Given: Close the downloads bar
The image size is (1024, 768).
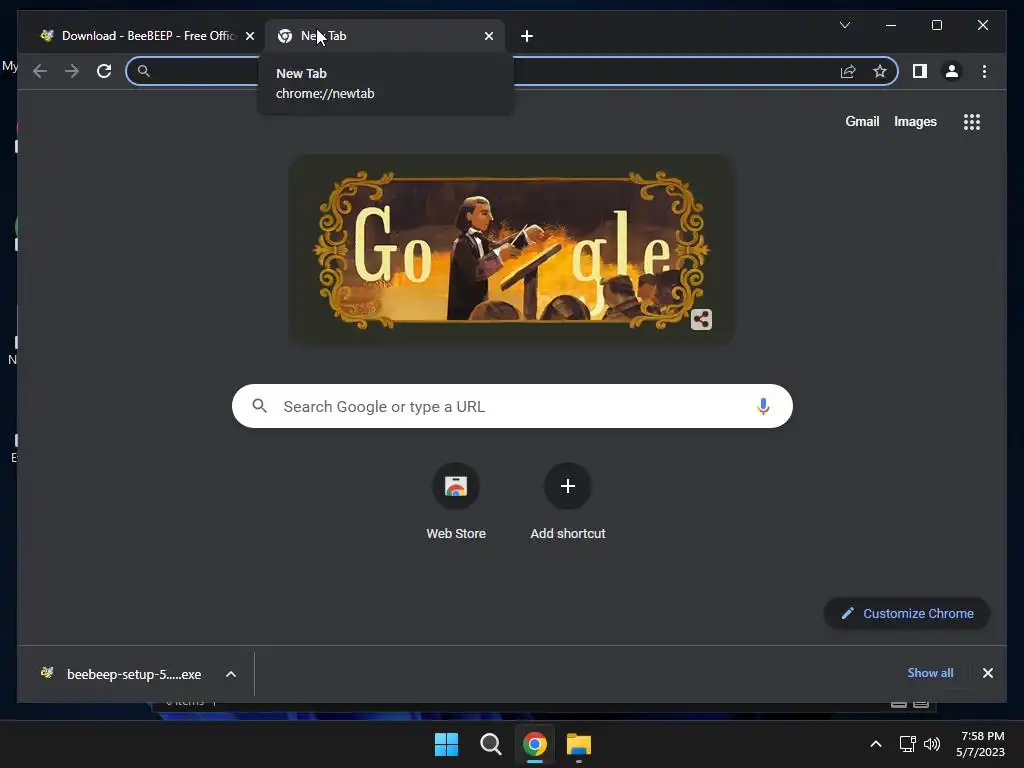Looking at the screenshot, I should tap(987, 673).
